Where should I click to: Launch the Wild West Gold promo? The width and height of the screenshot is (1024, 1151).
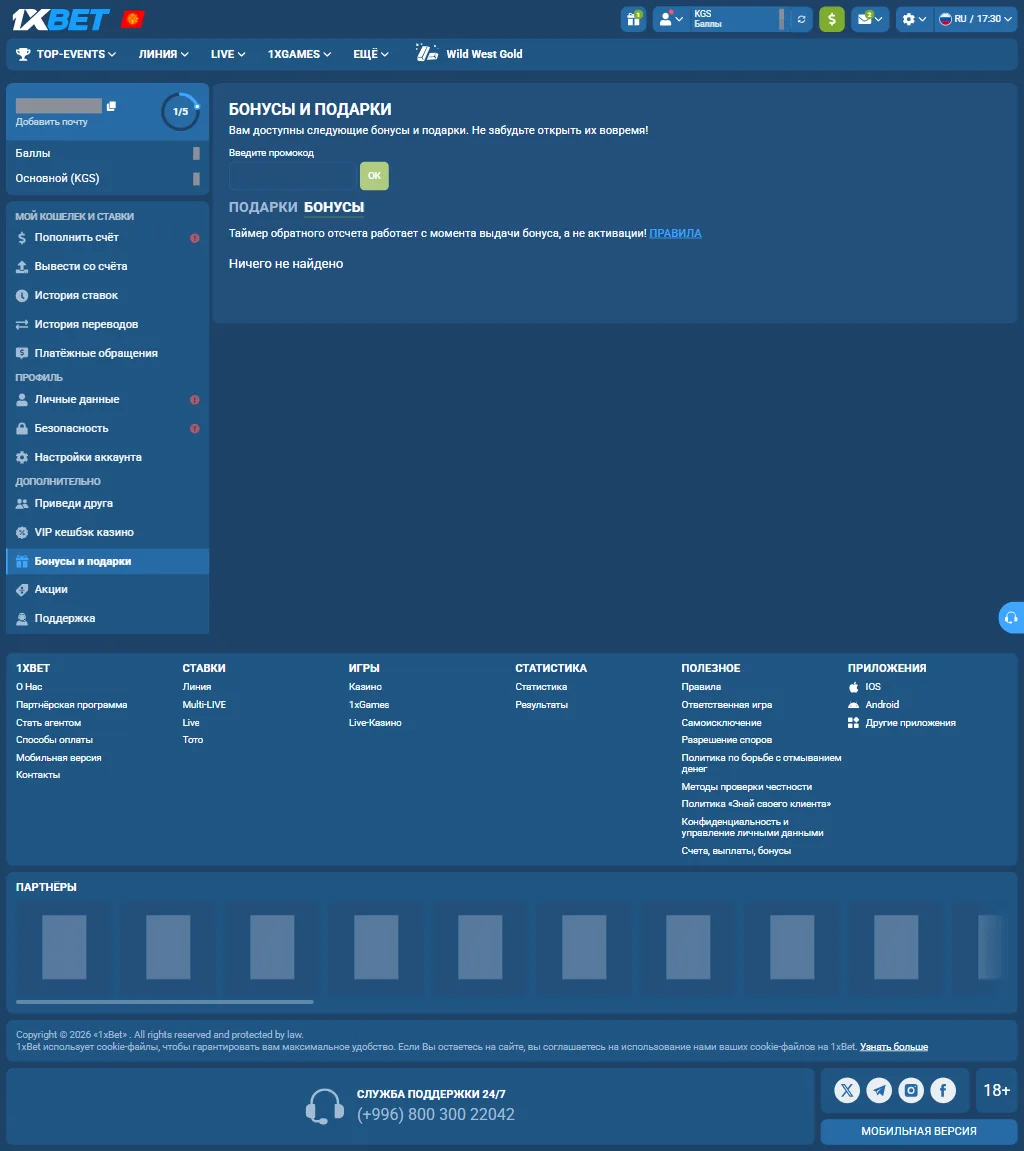click(470, 54)
